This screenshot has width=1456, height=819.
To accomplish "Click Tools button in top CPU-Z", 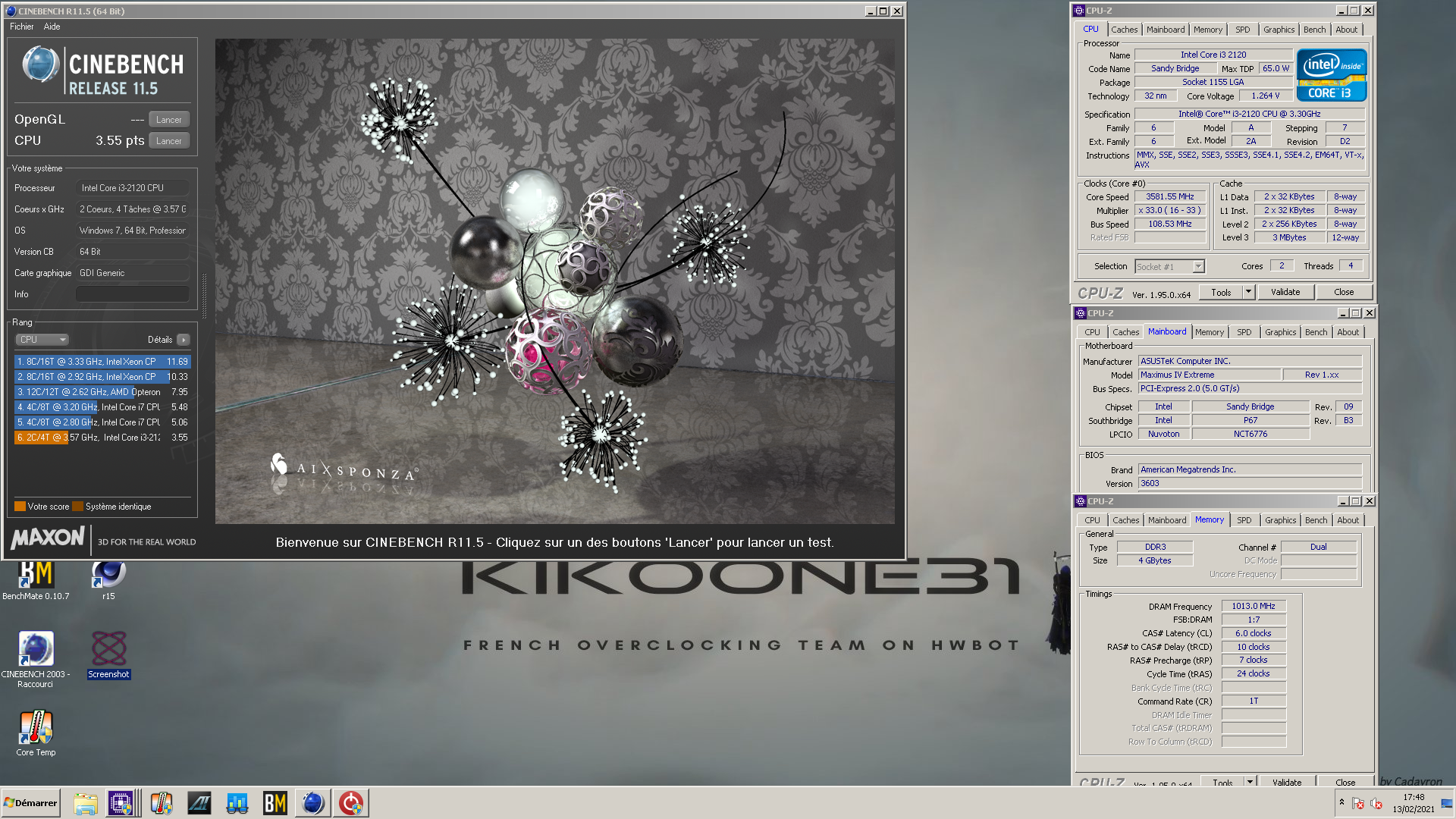I will pos(1221,293).
